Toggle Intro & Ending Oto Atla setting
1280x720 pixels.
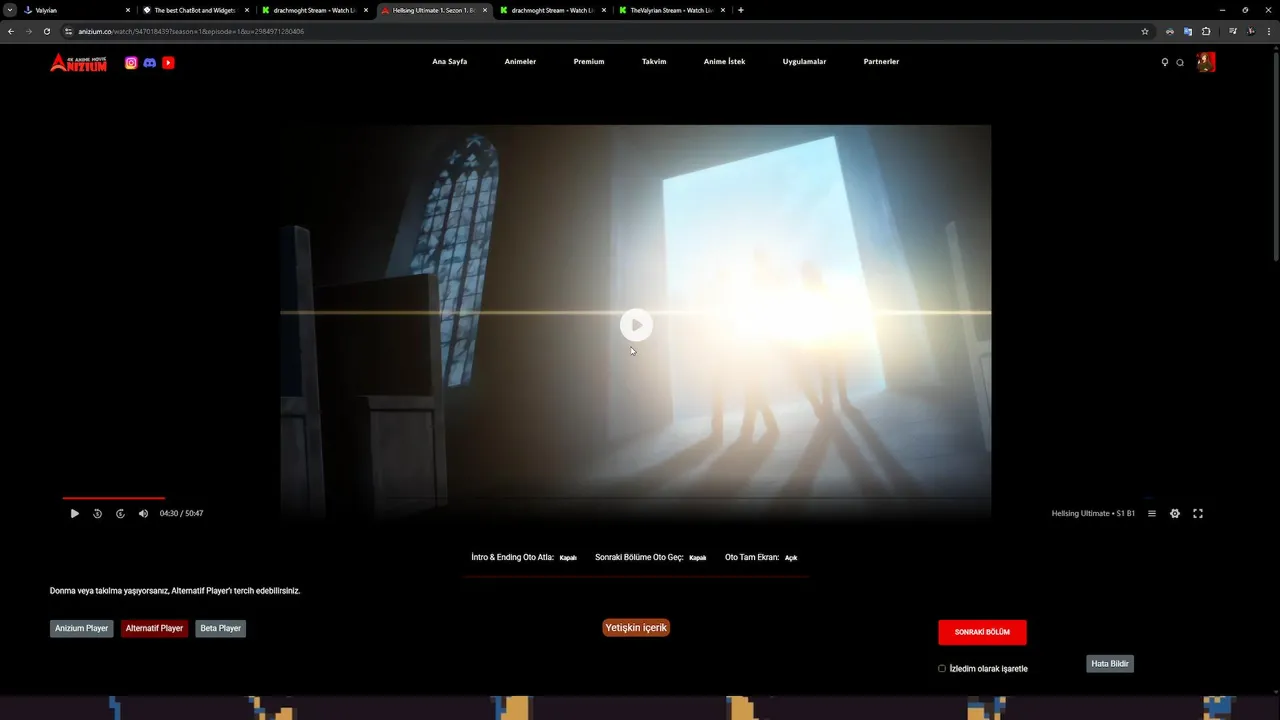coord(568,558)
